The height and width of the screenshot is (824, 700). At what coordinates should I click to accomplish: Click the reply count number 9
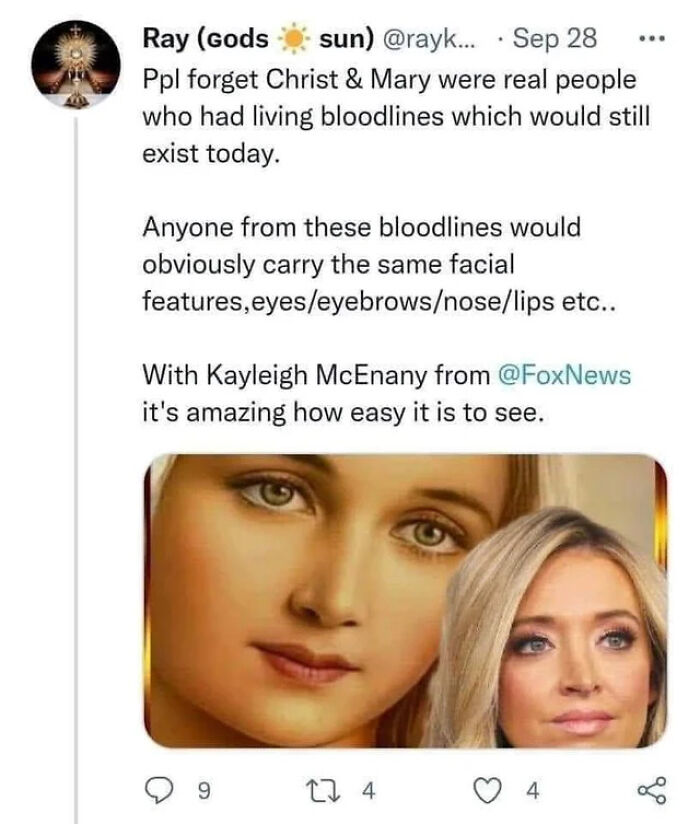click(x=204, y=792)
